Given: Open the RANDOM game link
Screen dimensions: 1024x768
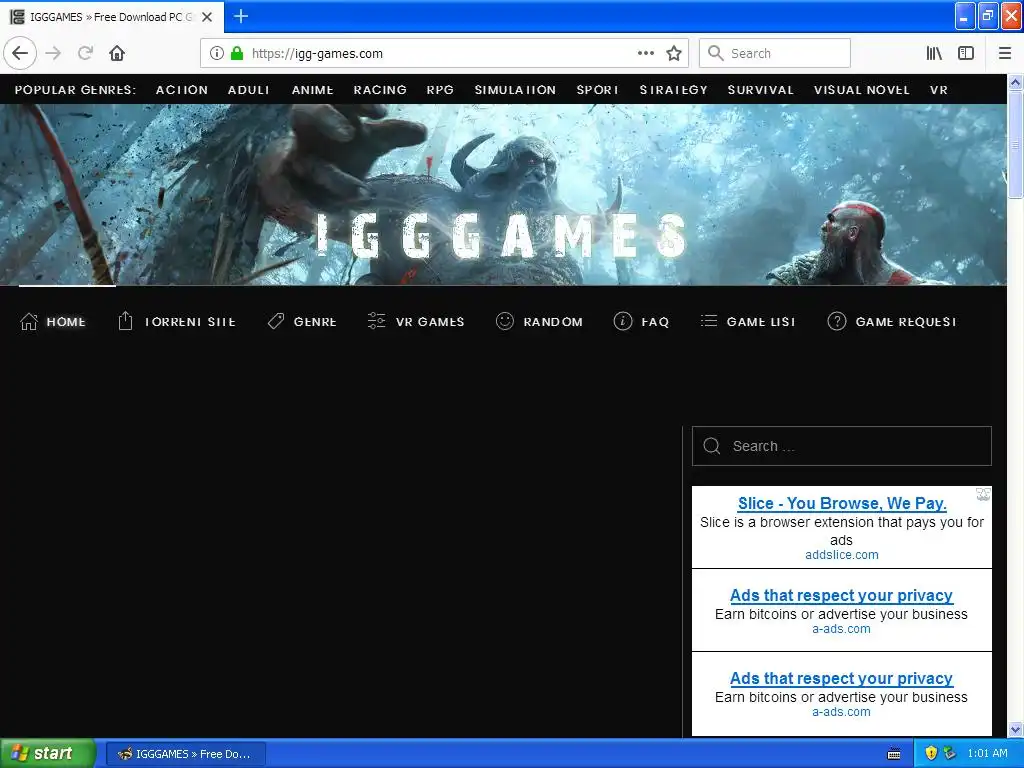Looking at the screenshot, I should click(x=553, y=322).
